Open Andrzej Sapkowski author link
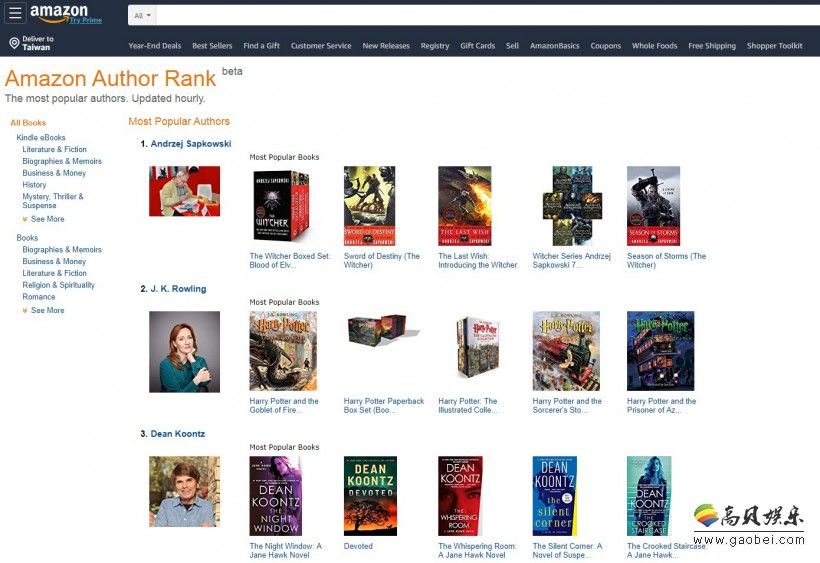Screen dimensions: 820x563 pos(191,144)
